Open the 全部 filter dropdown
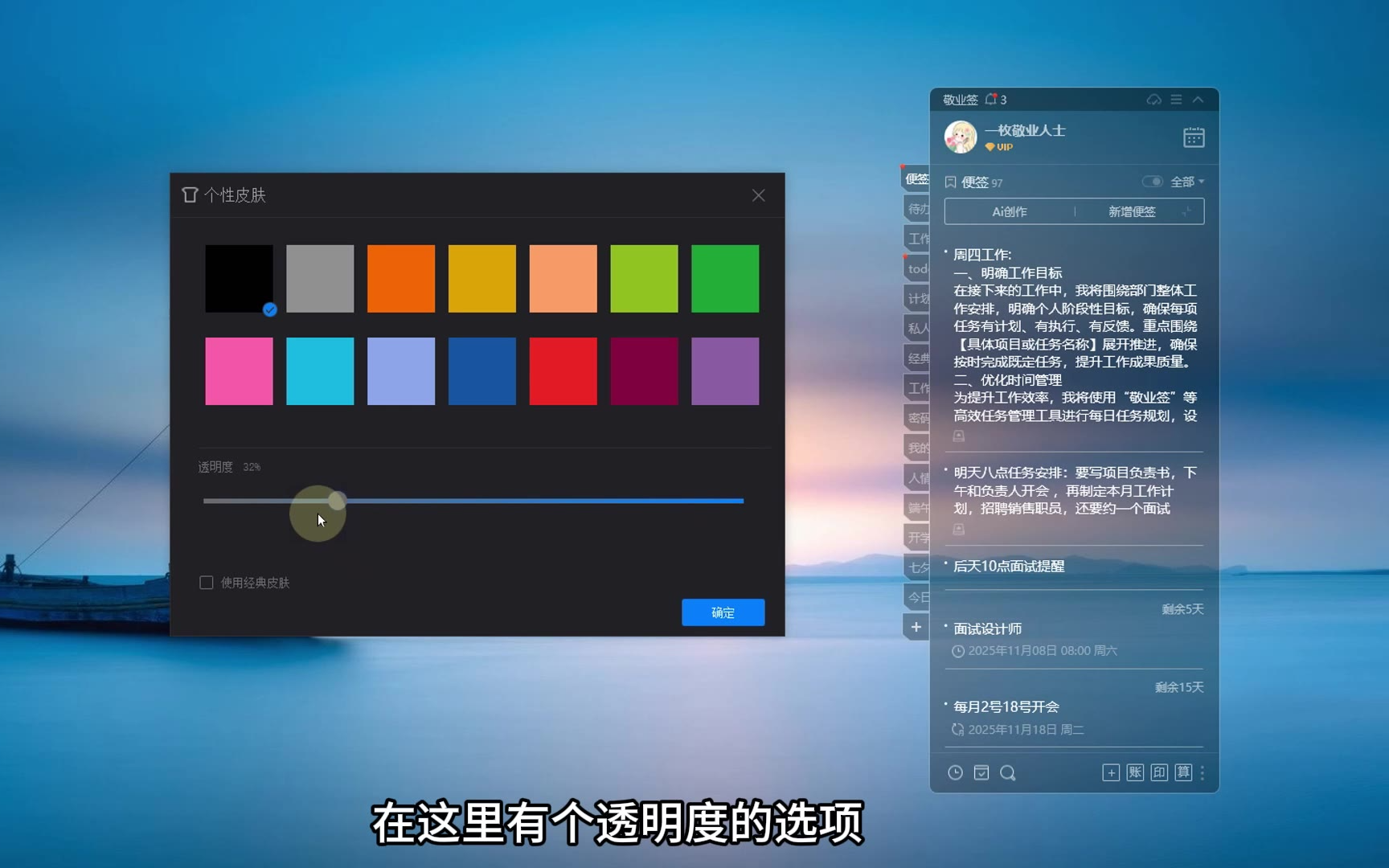This screenshot has width=1389, height=868. click(x=1187, y=182)
